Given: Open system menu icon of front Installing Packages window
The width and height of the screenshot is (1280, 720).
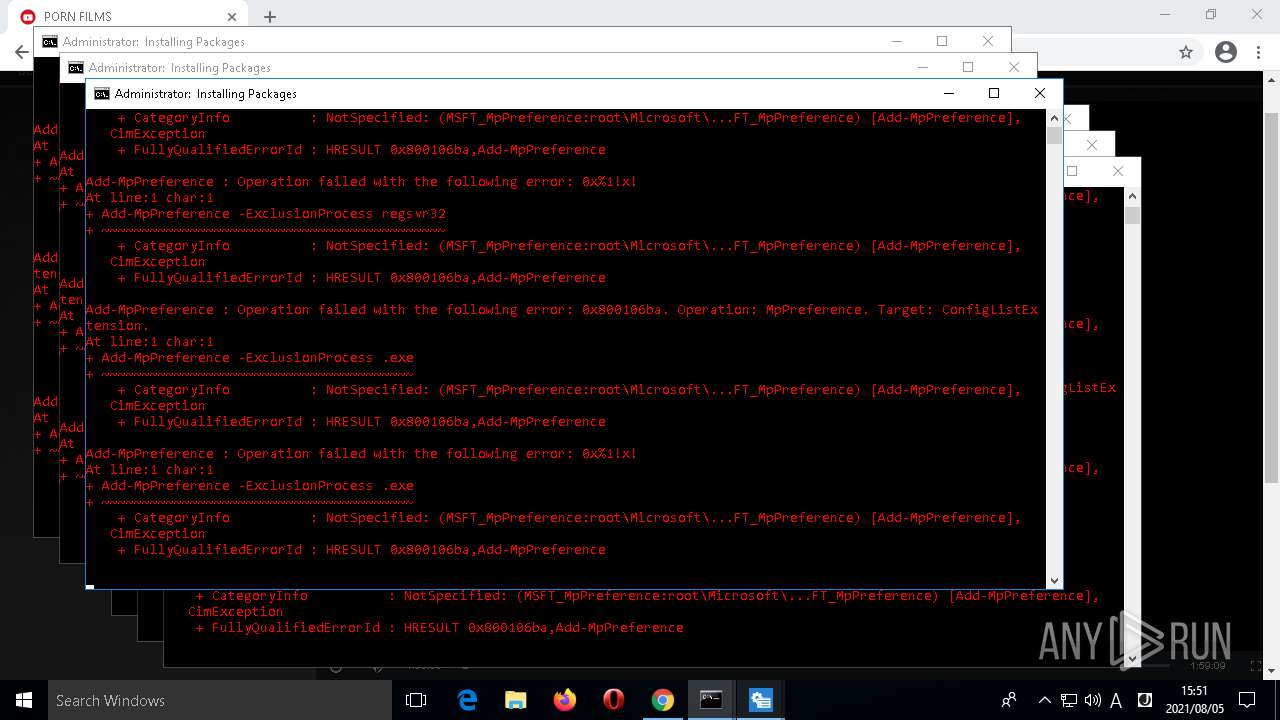Looking at the screenshot, I should (x=102, y=93).
